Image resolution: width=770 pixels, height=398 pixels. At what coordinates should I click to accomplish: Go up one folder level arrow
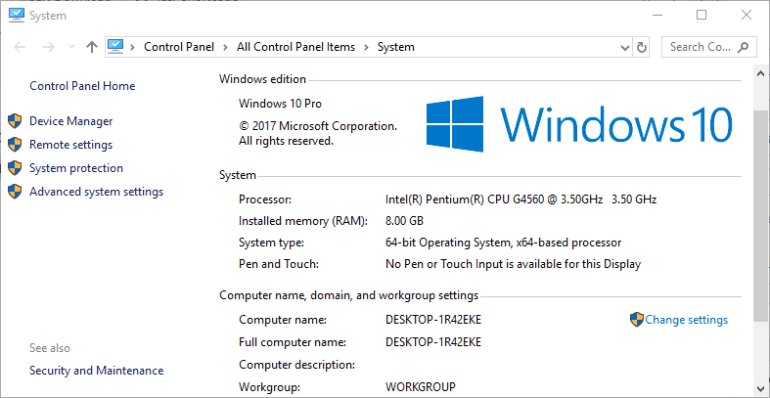tap(92, 47)
